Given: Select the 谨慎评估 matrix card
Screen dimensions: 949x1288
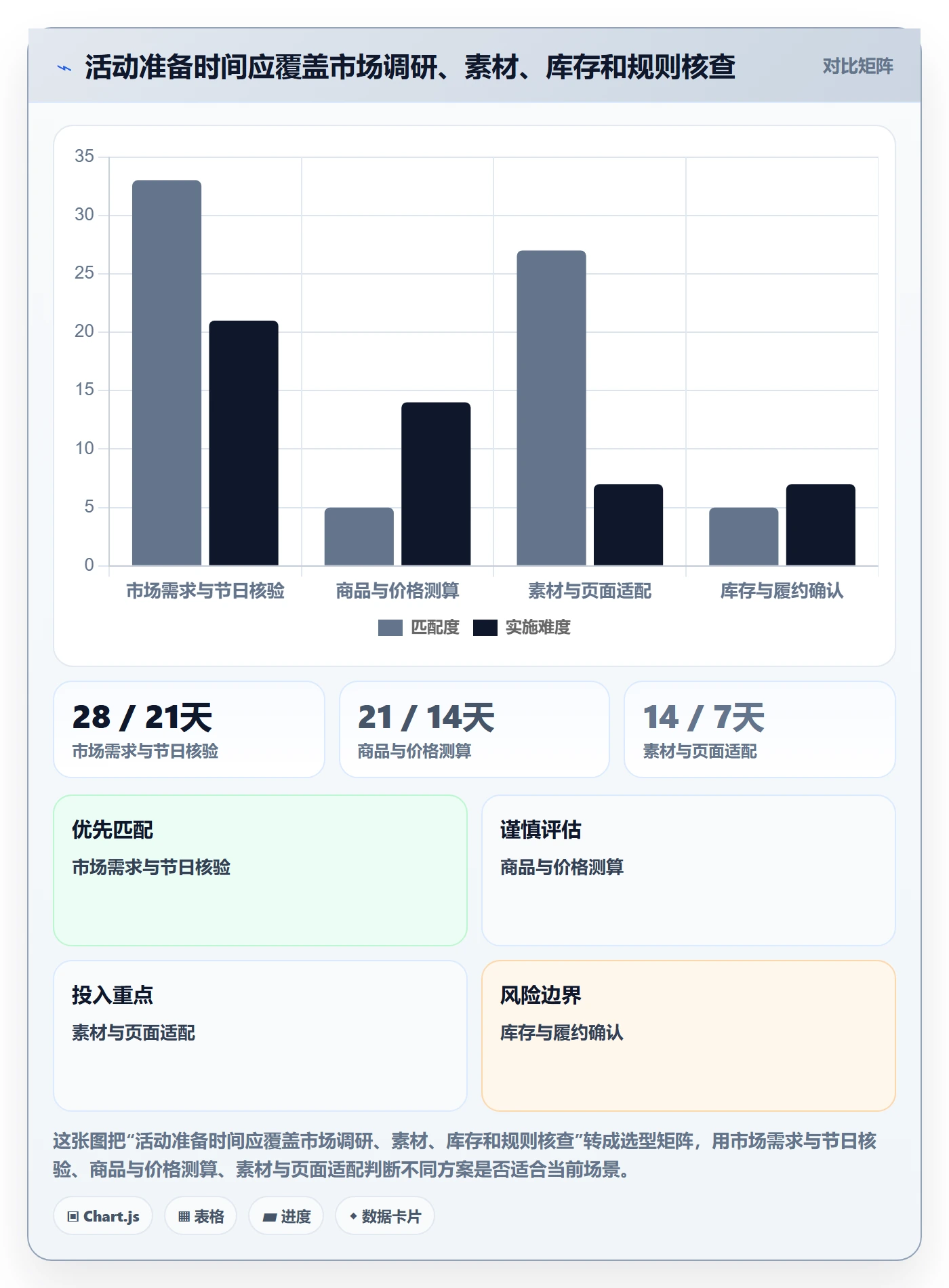Looking at the screenshot, I should pyautogui.click(x=689, y=870).
